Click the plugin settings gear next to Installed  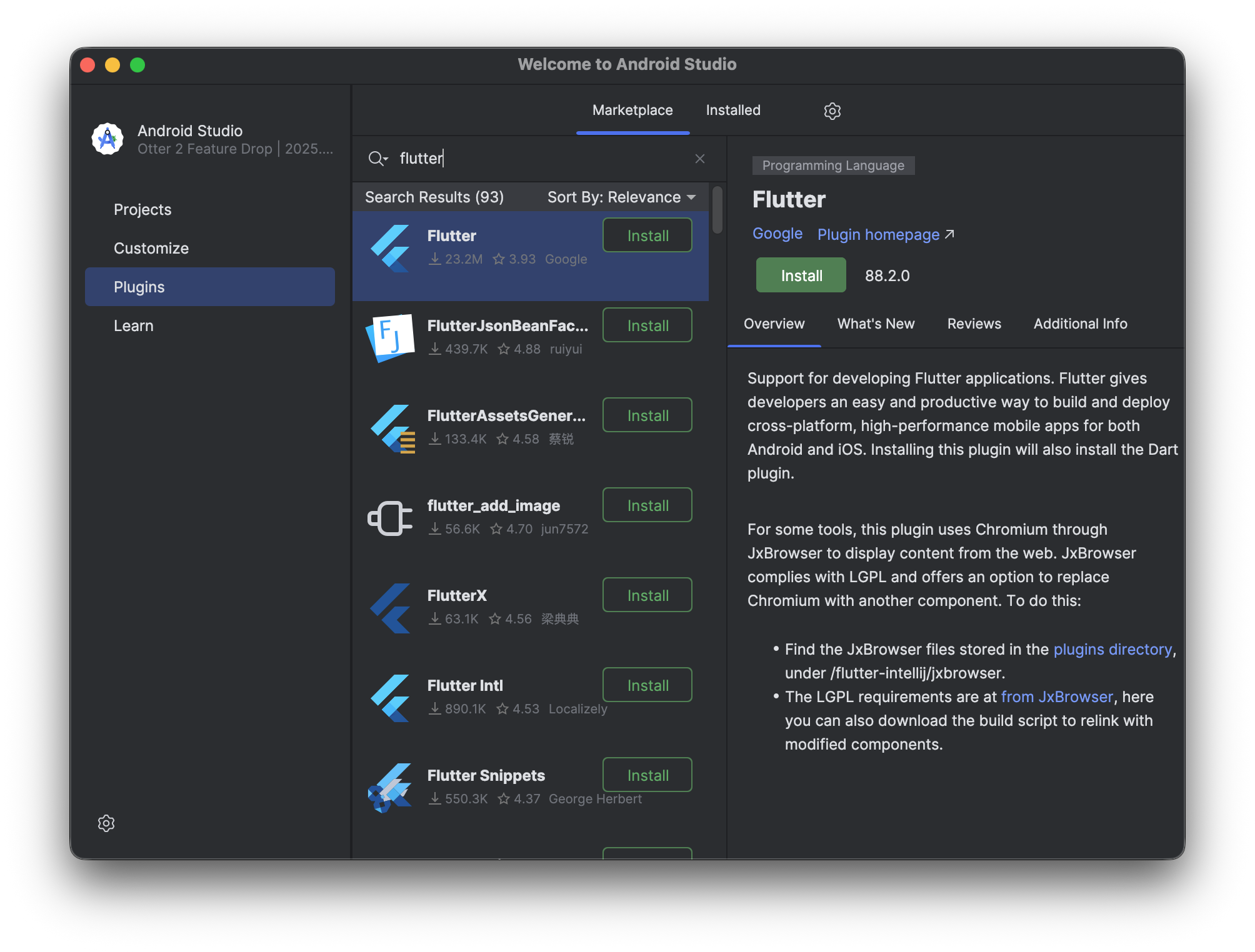pyautogui.click(x=832, y=111)
